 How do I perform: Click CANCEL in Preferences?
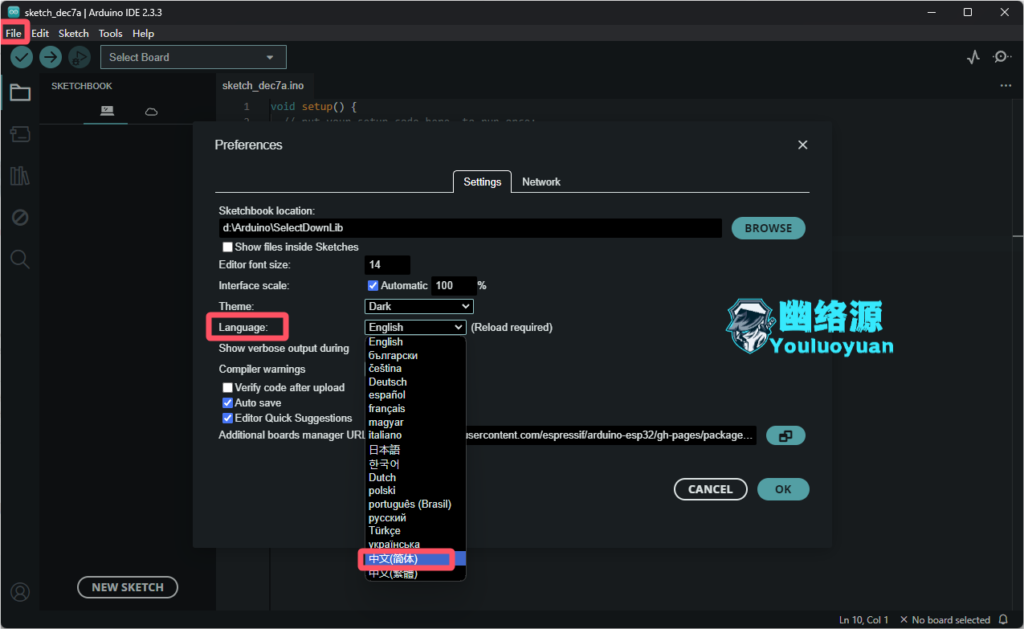(x=711, y=489)
